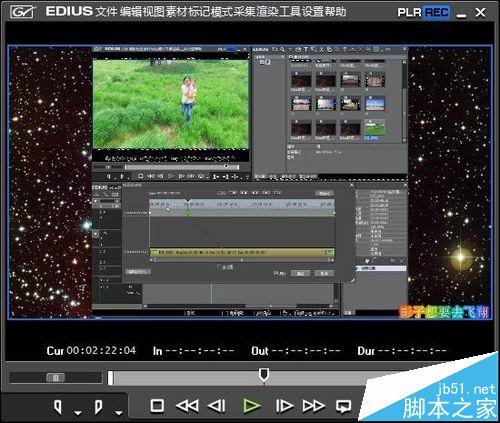Set the Out point
Screen dimensions: 500x423
point(98,407)
